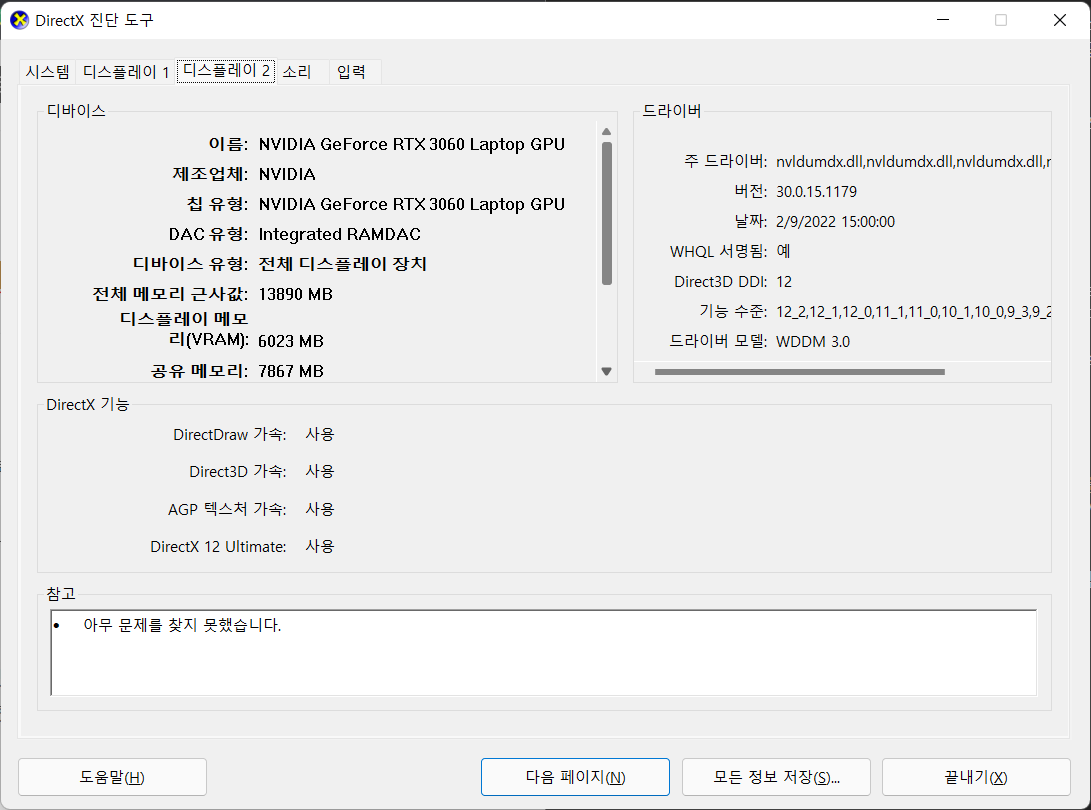Viewport: 1091px width, 810px height.
Task: Open the 입력 tab
Action: 351,72
